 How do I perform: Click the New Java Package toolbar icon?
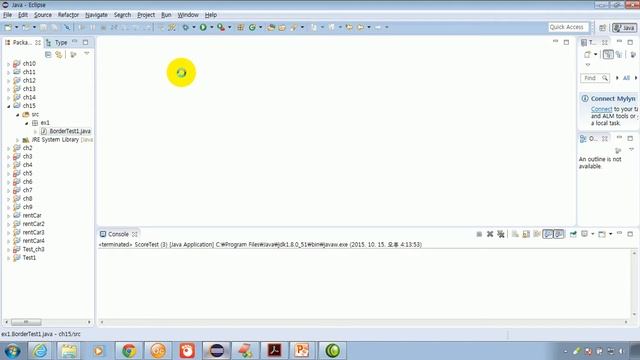click(240, 27)
